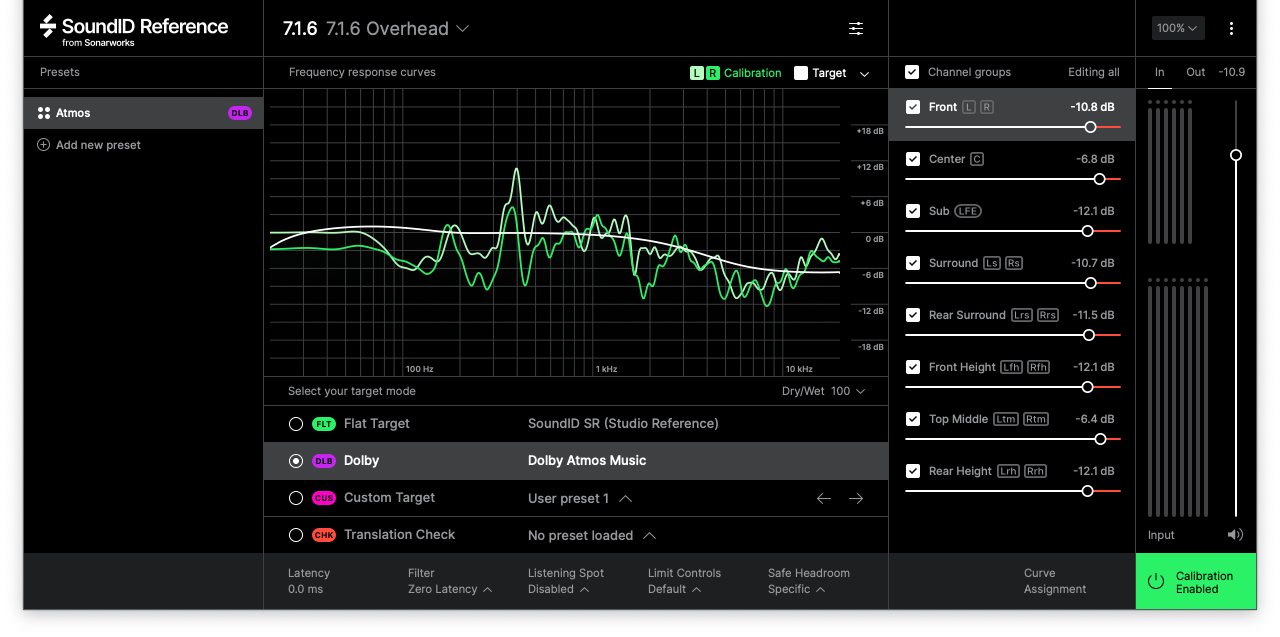Click the vertical output volume slider handle
Screen dimensions: 1280x637
[1236, 155]
